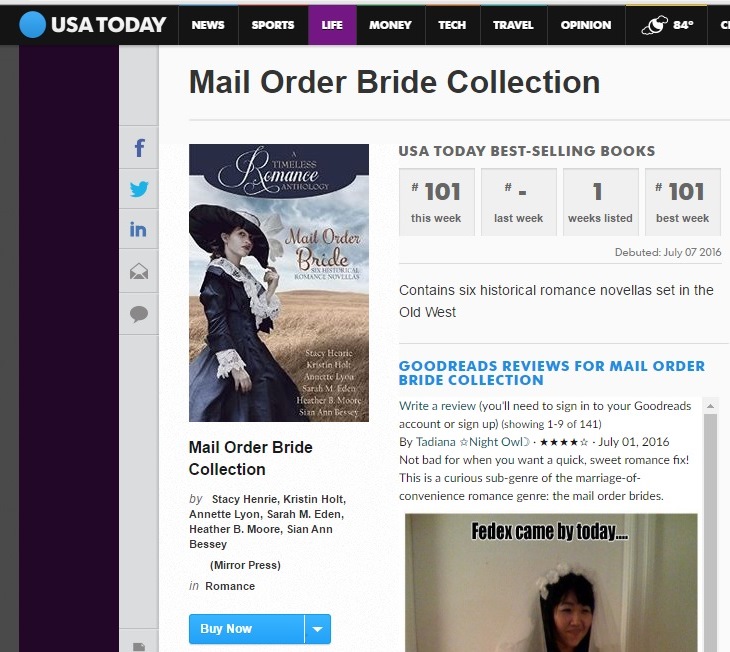Share the page on Facebook
The height and width of the screenshot is (652, 730).
click(139, 148)
